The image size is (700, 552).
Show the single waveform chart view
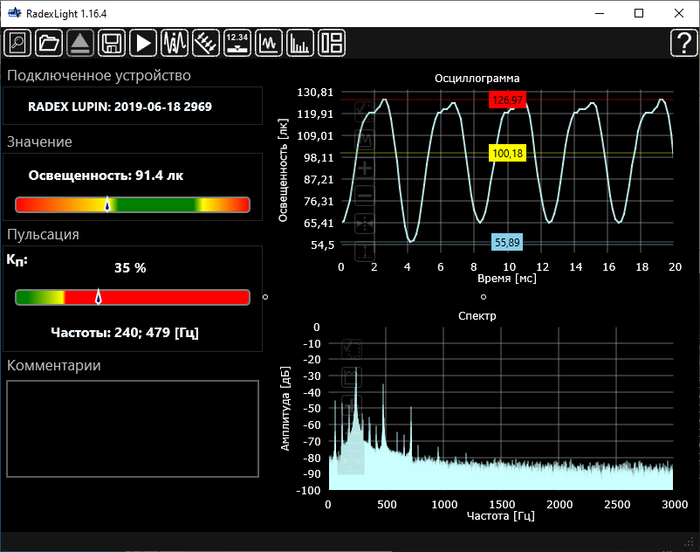(268, 42)
